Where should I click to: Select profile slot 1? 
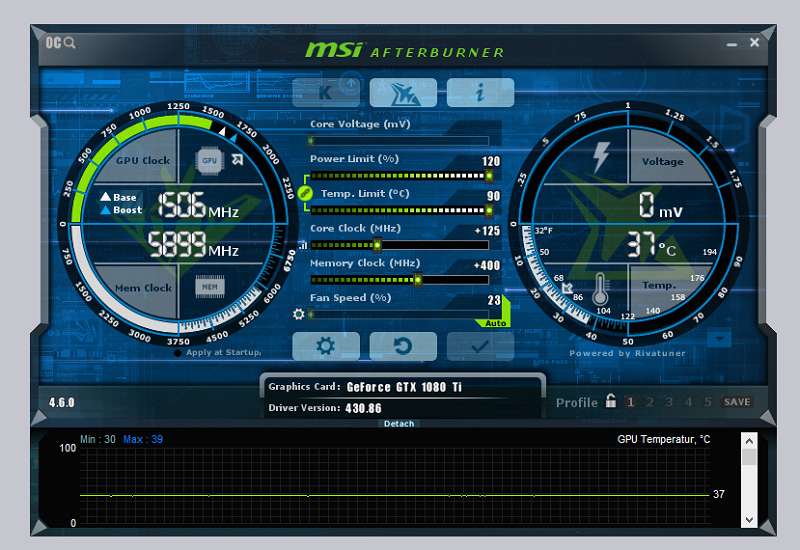point(631,402)
